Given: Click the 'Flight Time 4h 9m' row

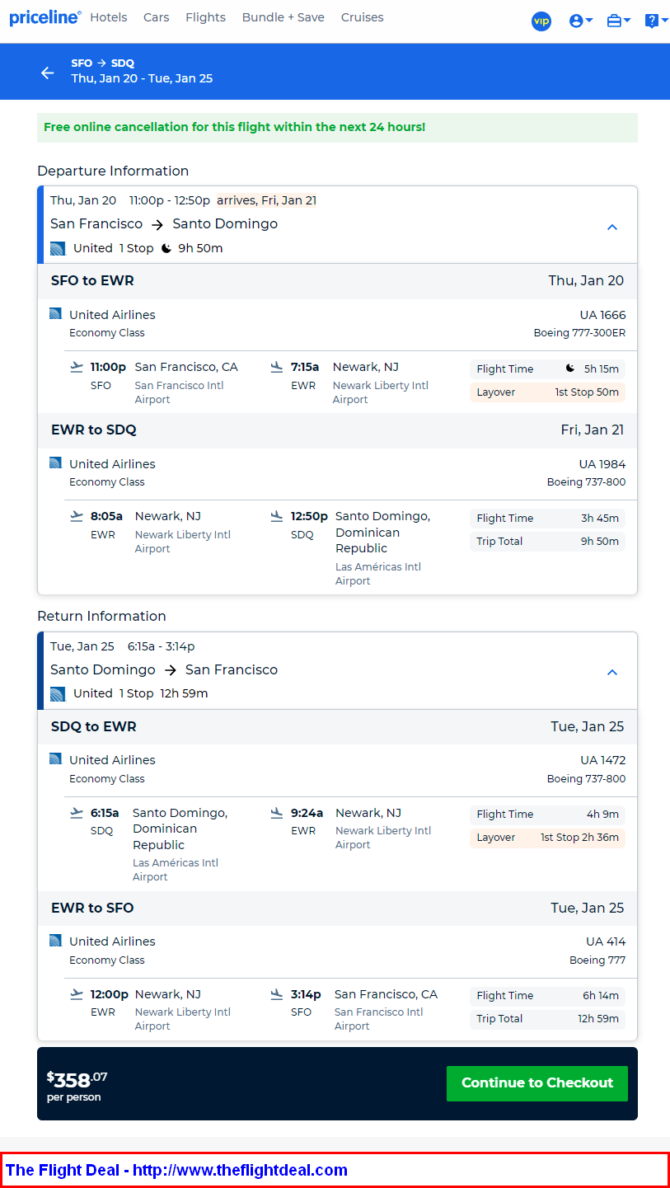Looking at the screenshot, I should coord(547,814).
